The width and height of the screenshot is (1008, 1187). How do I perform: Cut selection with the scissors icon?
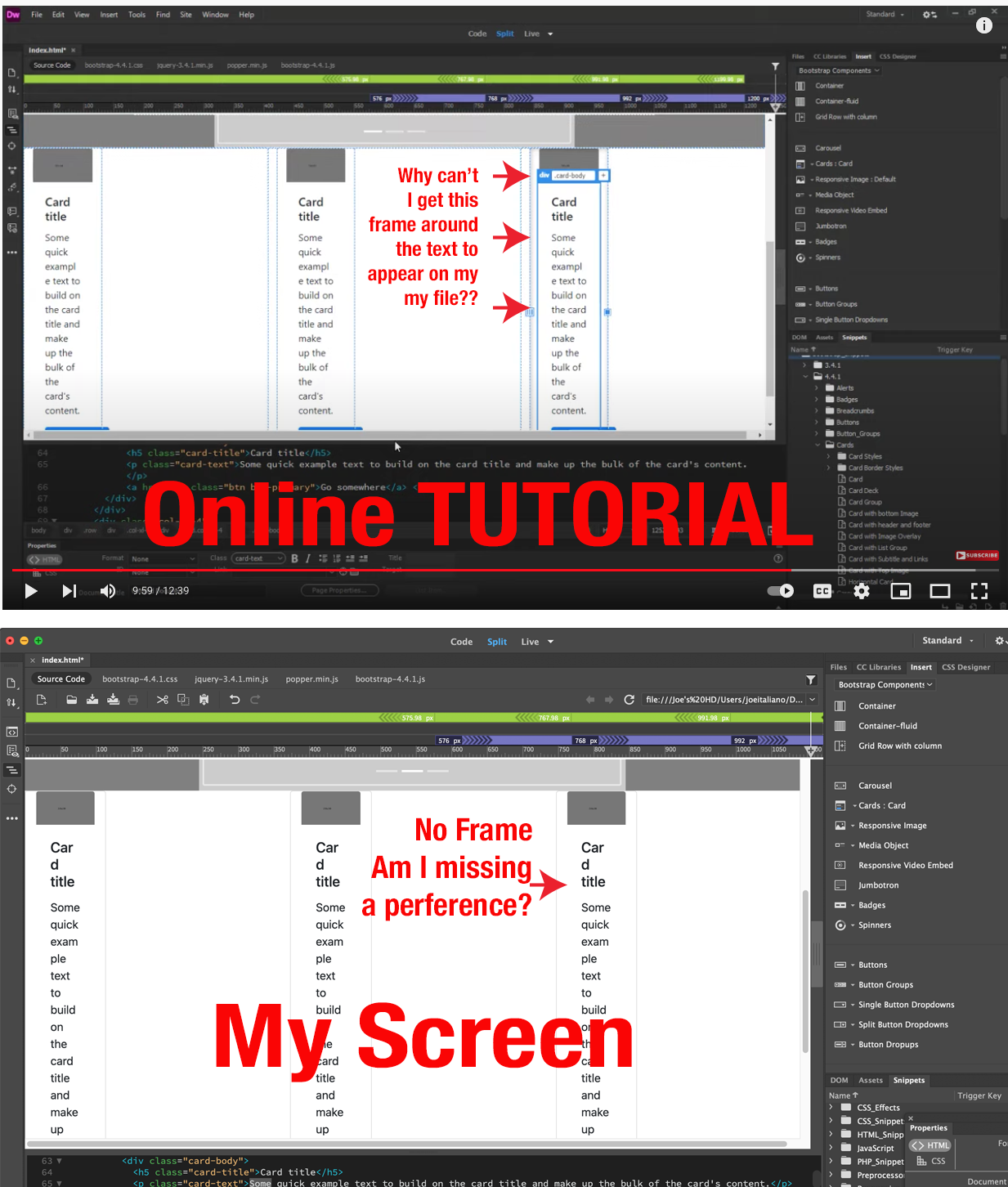[162, 700]
